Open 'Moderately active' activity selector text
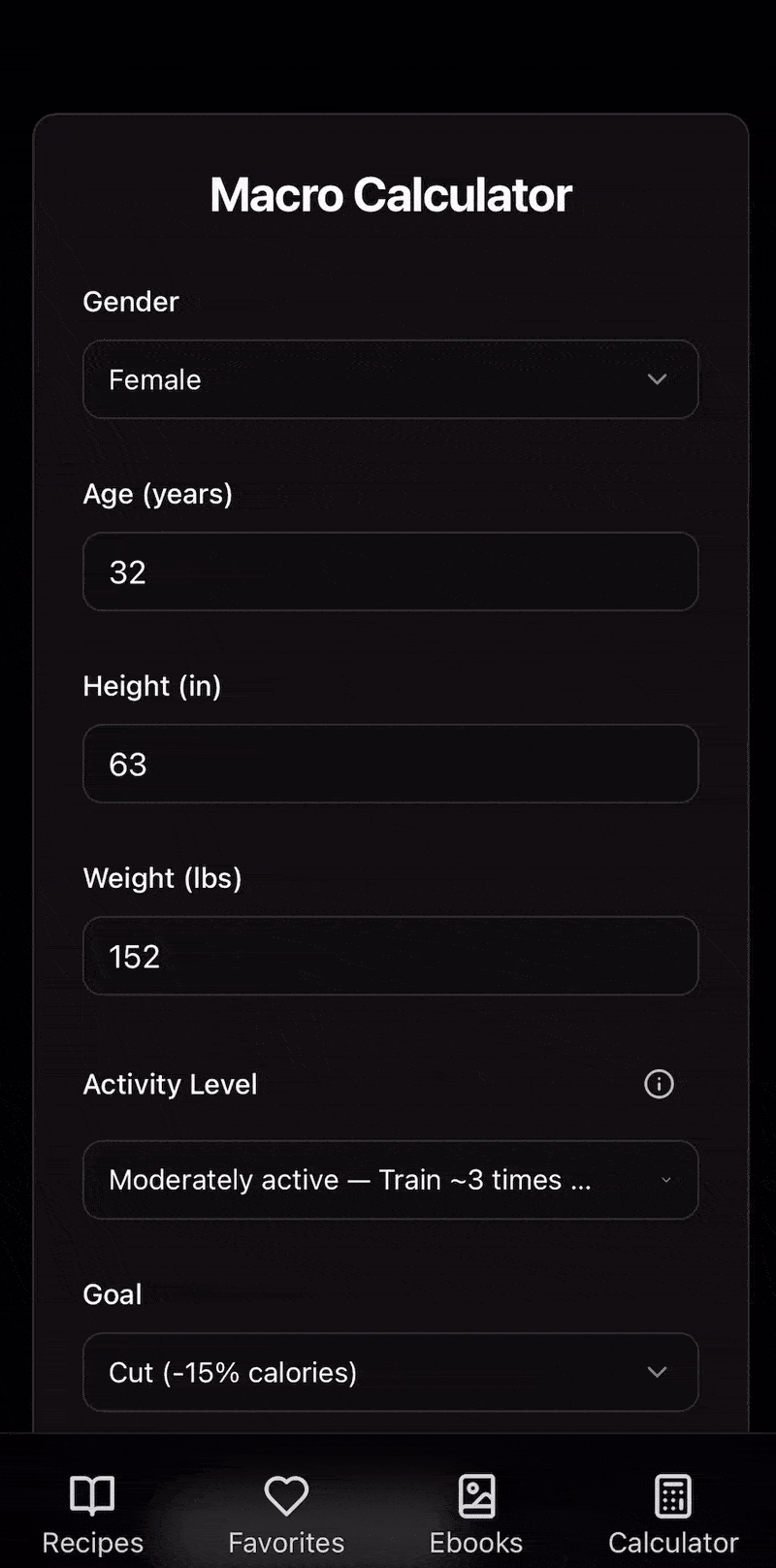776x1568 pixels. coord(349,1180)
